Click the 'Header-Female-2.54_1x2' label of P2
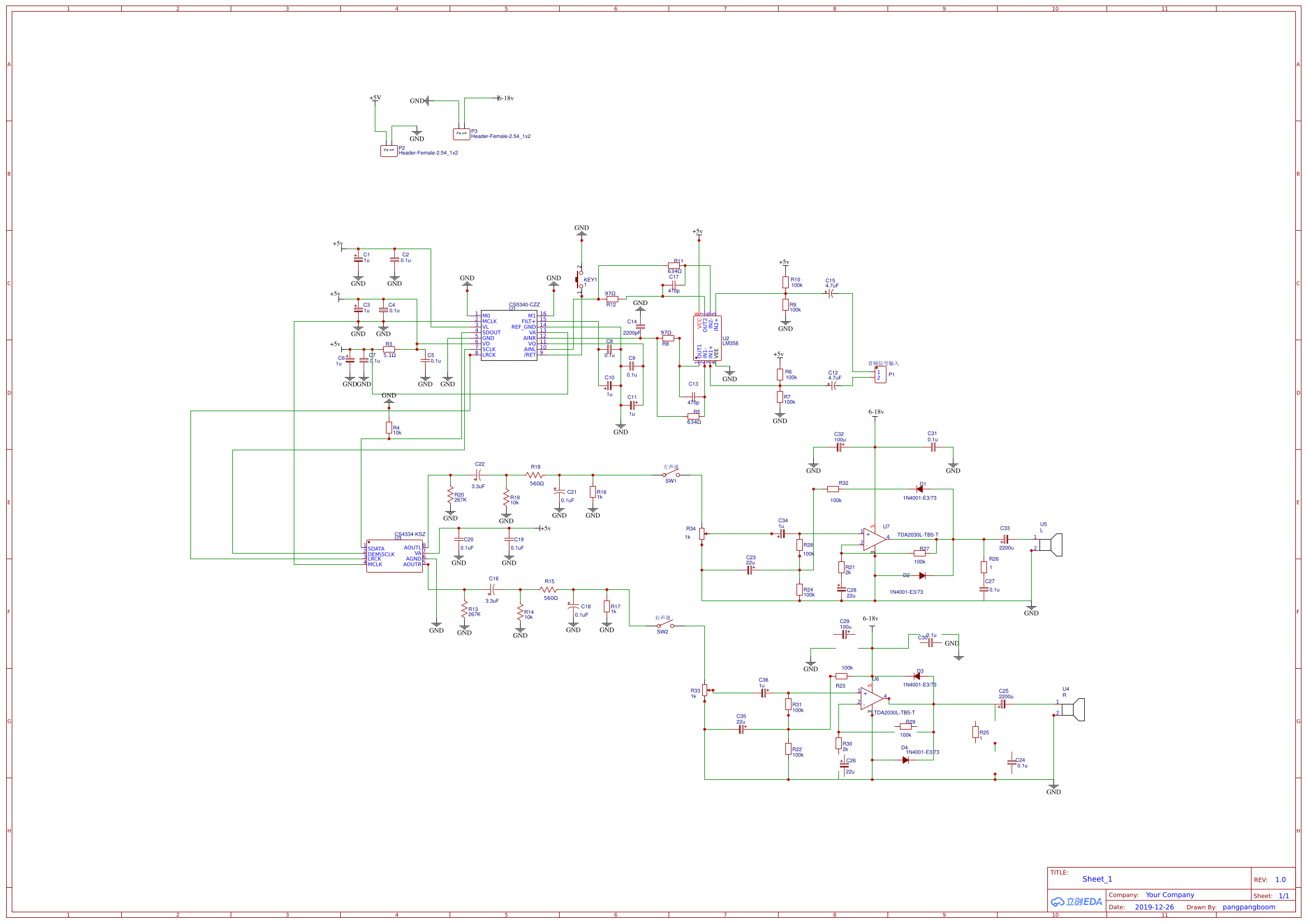1307x924 pixels. [428, 153]
